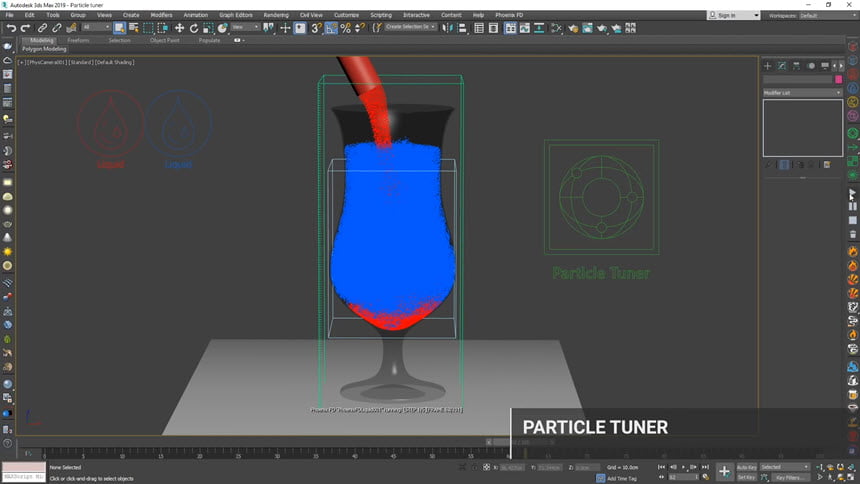Open the Select by Name list
This screenshot has width=860, height=484.
click(x=134, y=28)
